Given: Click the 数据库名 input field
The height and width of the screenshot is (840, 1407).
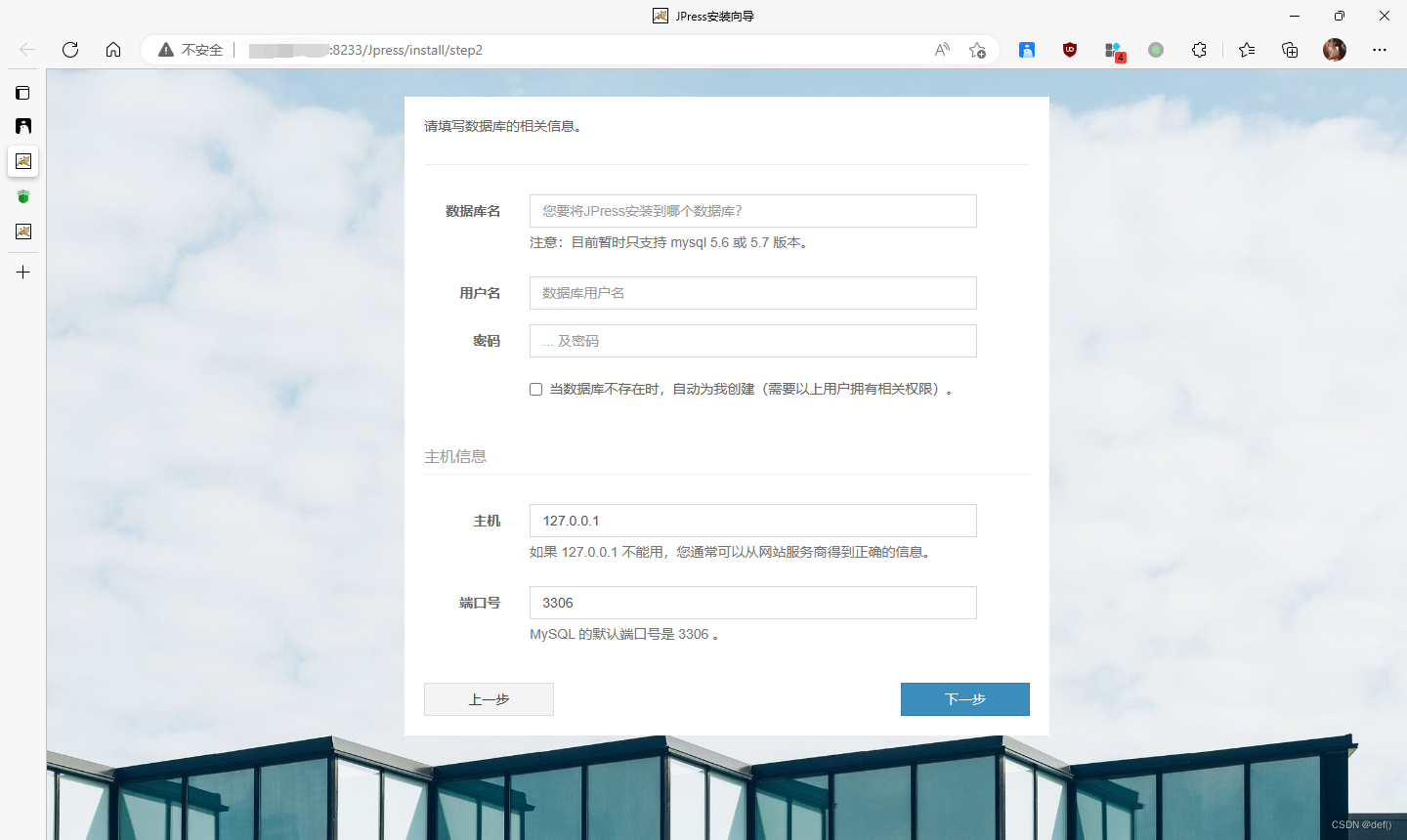Looking at the screenshot, I should [x=752, y=211].
